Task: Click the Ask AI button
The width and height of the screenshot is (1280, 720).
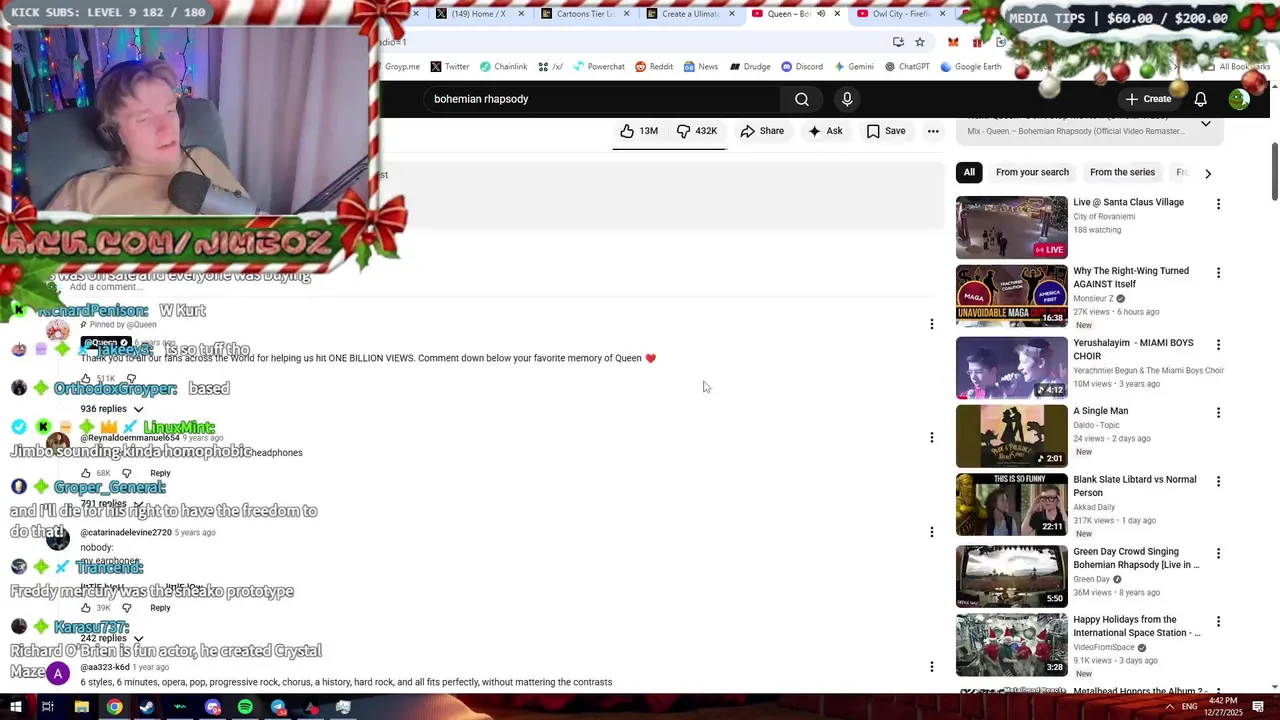Action: tap(825, 131)
